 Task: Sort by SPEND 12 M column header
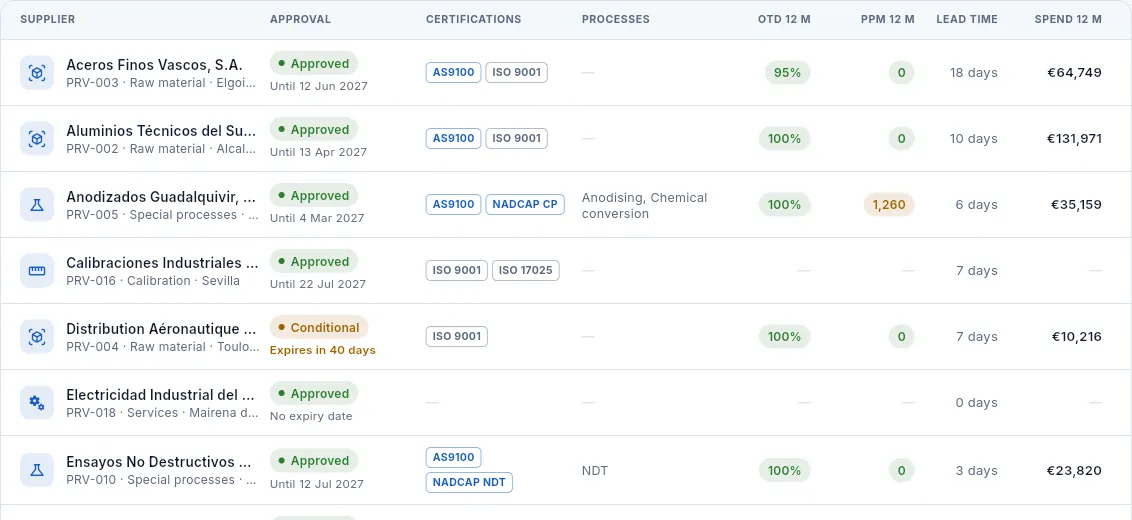(1068, 20)
